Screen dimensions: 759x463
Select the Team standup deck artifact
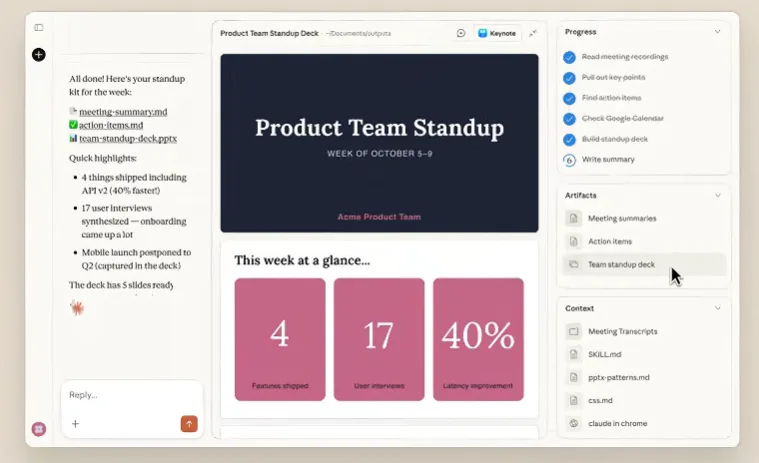click(x=620, y=265)
